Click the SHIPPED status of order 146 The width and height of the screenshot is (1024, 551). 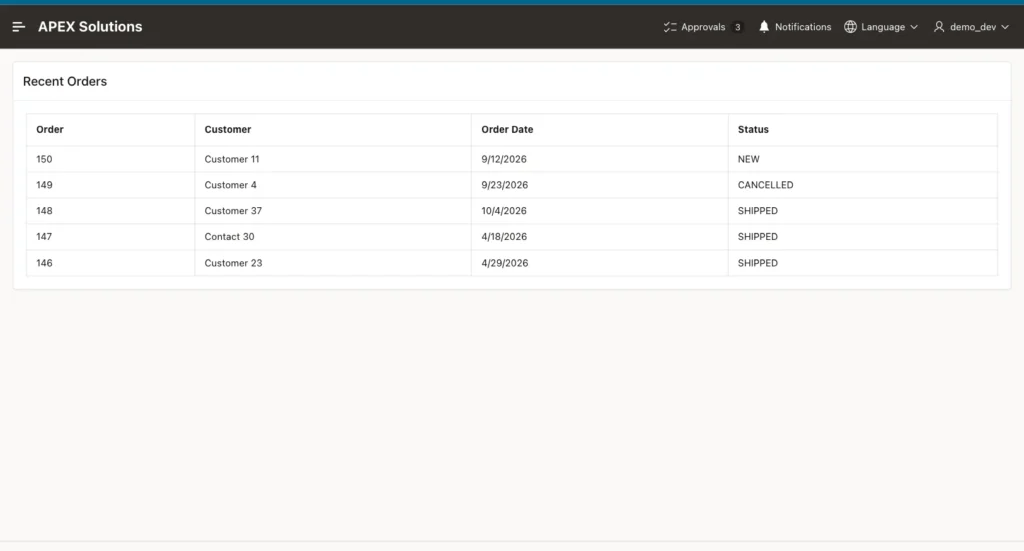(758, 263)
